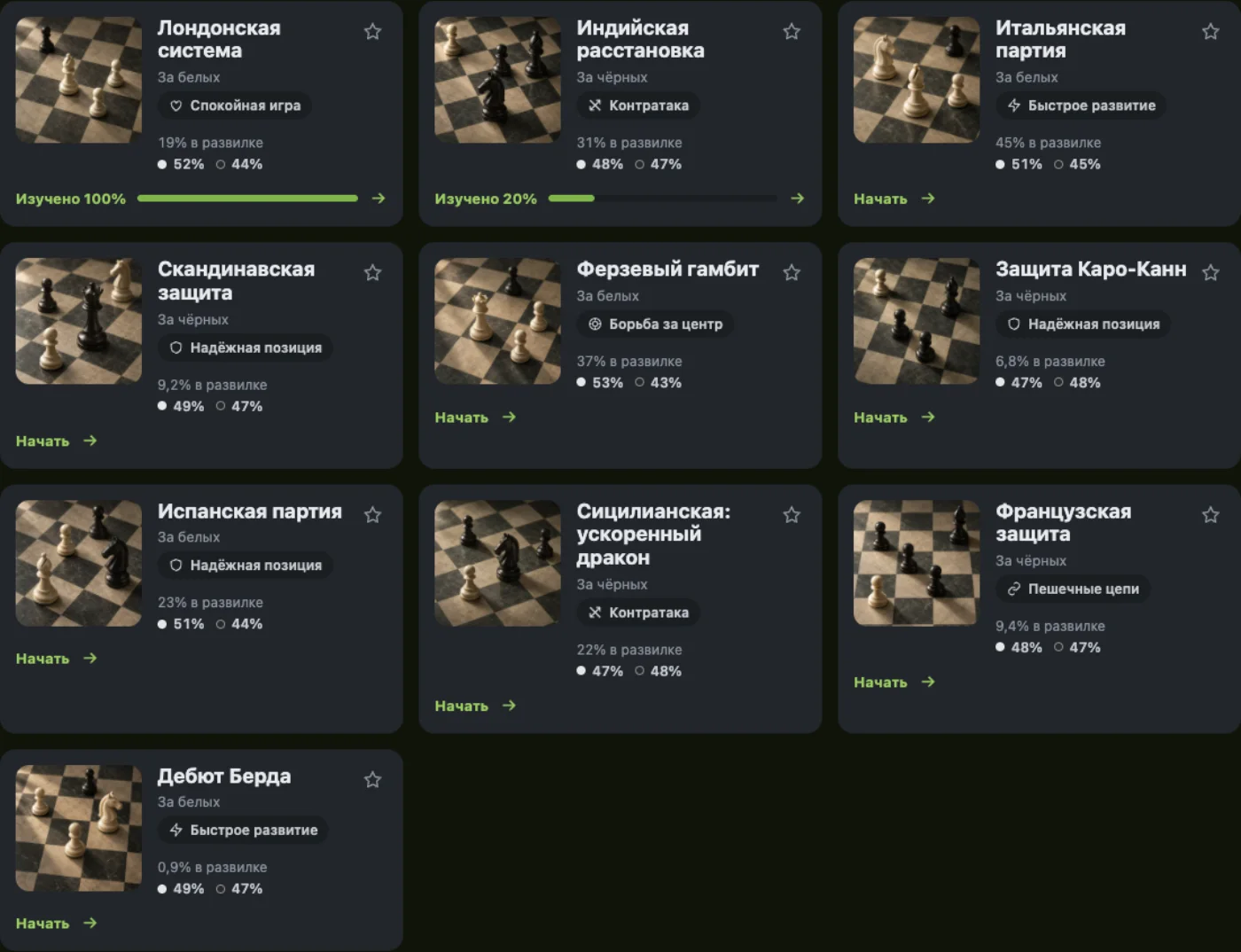
Task: Click the Лондонская система progress bar
Action: tap(247, 199)
